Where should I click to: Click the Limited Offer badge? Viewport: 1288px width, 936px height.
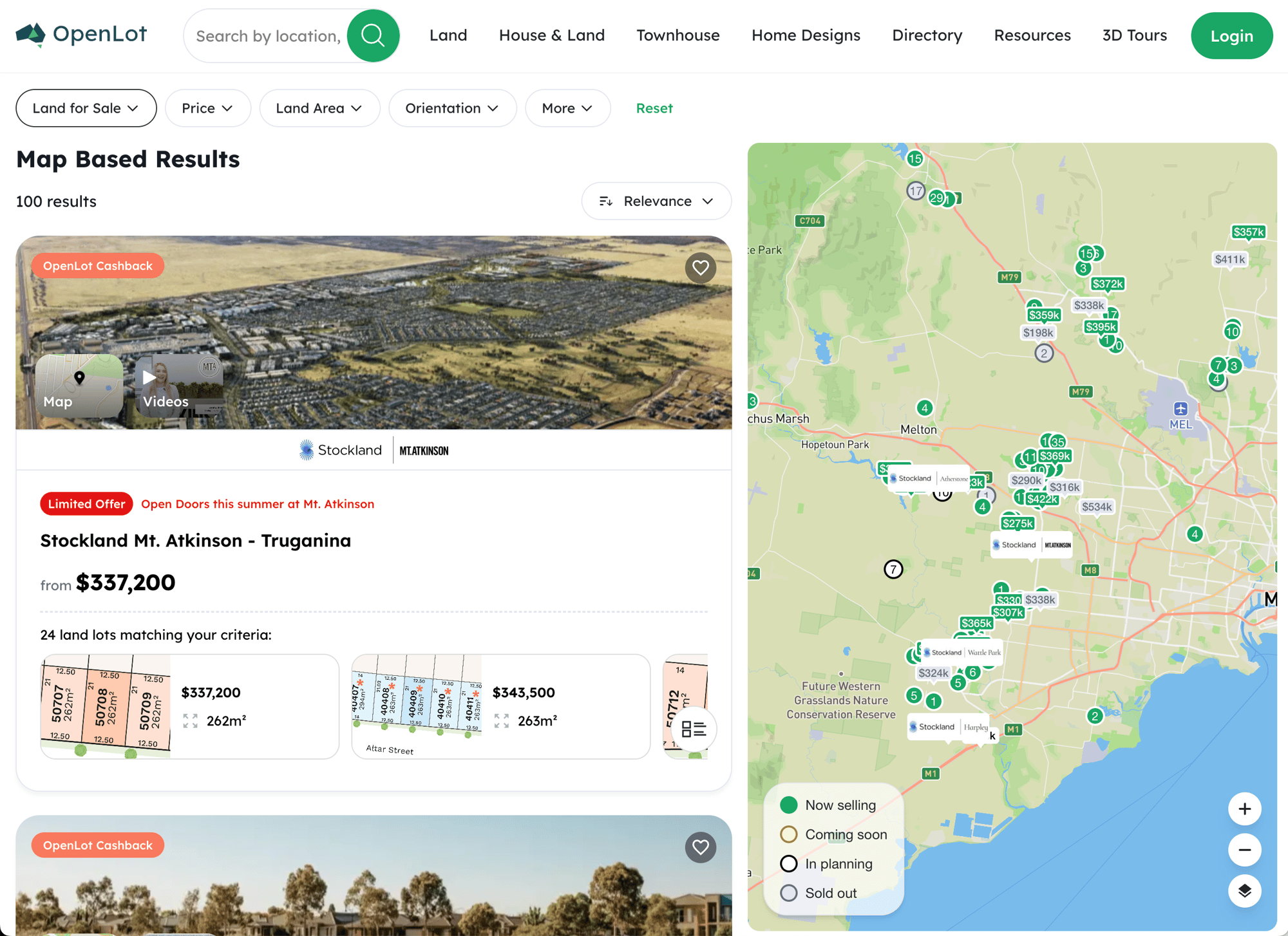[x=86, y=504]
